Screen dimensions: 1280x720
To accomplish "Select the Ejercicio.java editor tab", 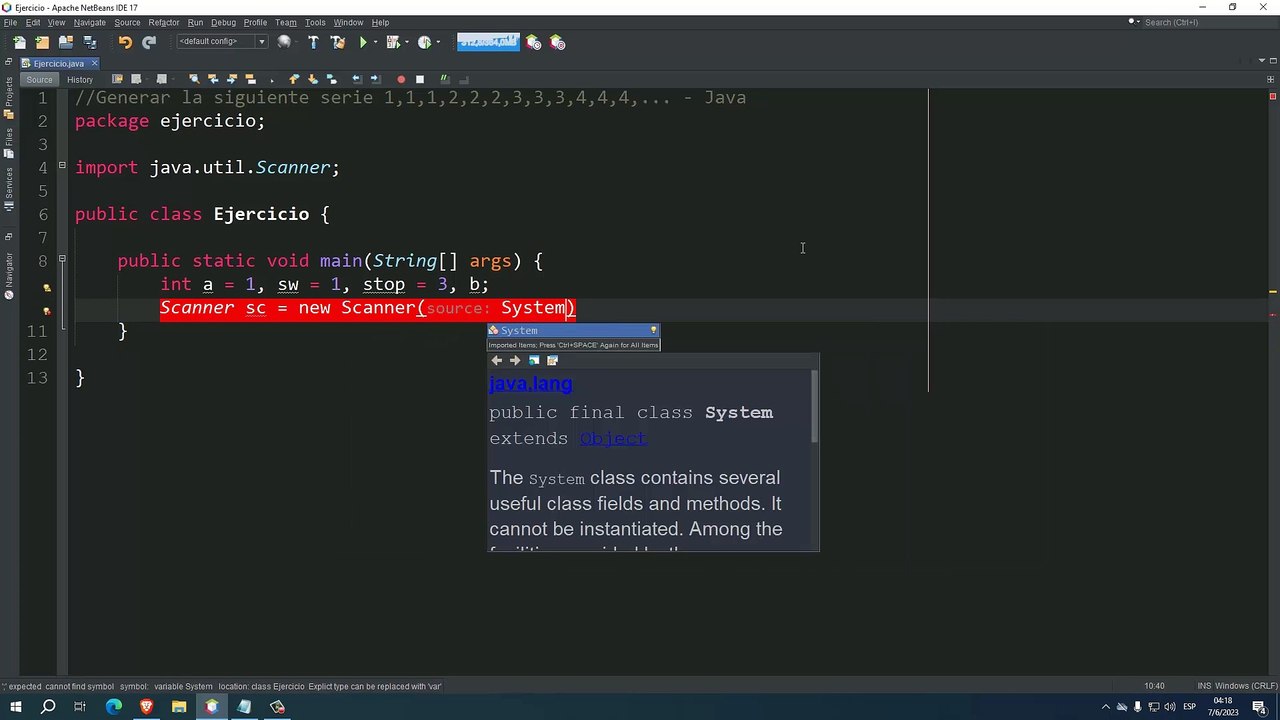I will [x=58, y=63].
